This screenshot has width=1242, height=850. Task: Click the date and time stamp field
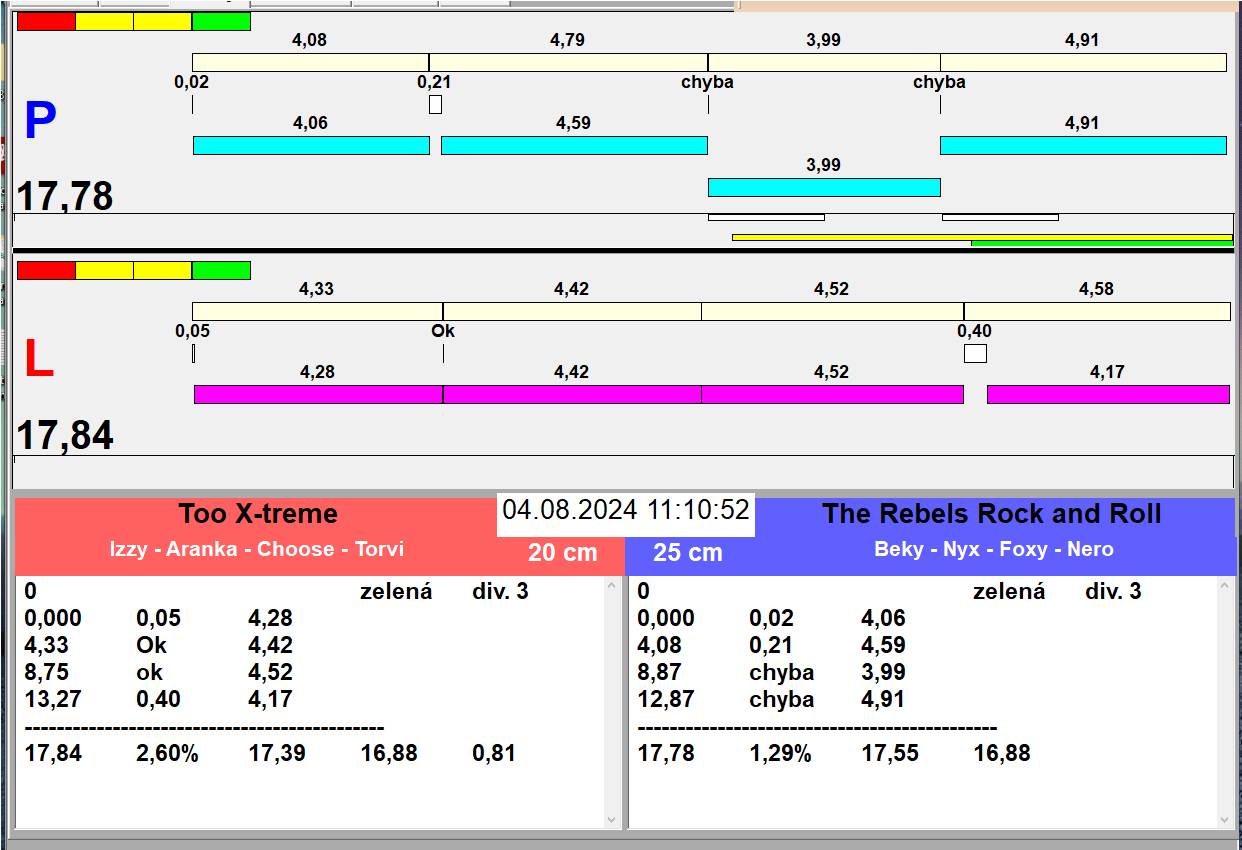(x=625, y=510)
